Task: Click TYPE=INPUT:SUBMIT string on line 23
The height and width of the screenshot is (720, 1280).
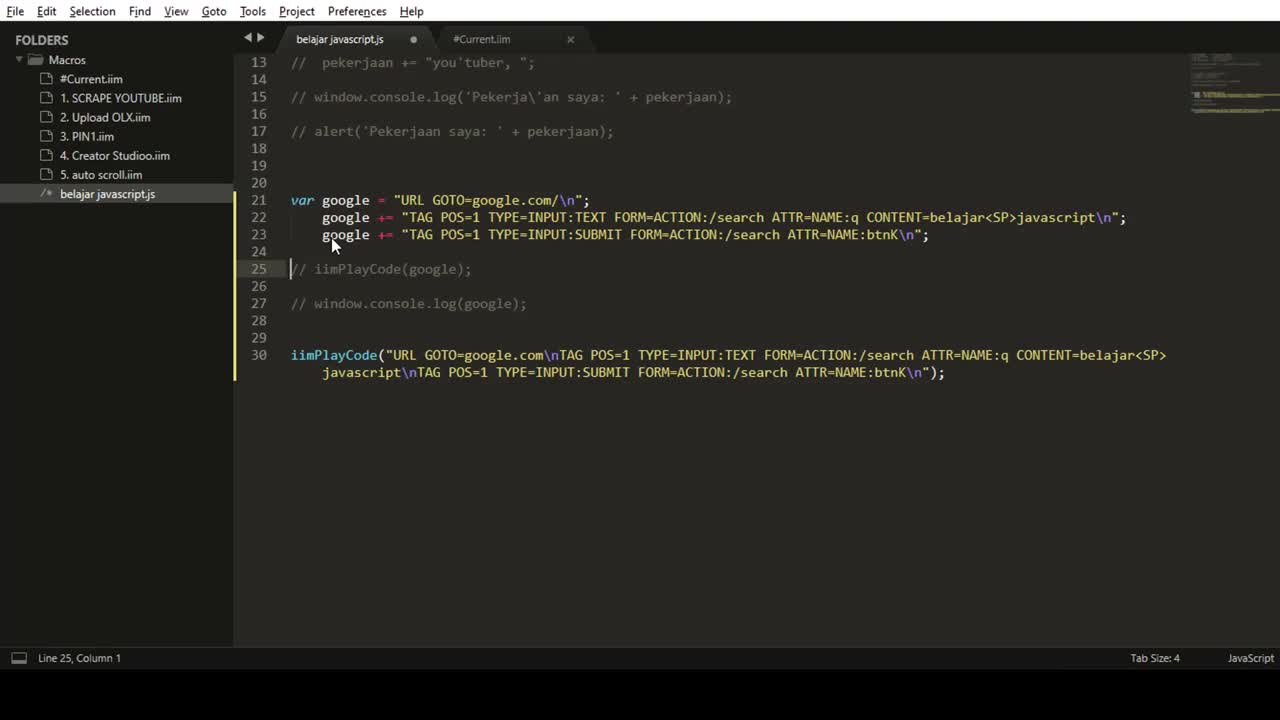Action: [555, 235]
